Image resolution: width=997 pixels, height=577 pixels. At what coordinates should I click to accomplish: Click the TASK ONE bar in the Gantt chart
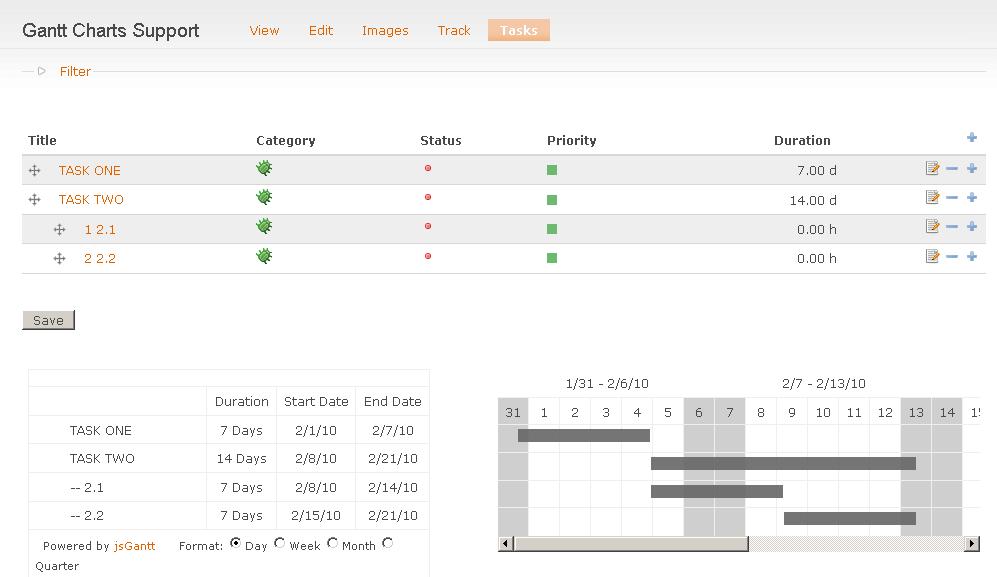pyautogui.click(x=584, y=435)
